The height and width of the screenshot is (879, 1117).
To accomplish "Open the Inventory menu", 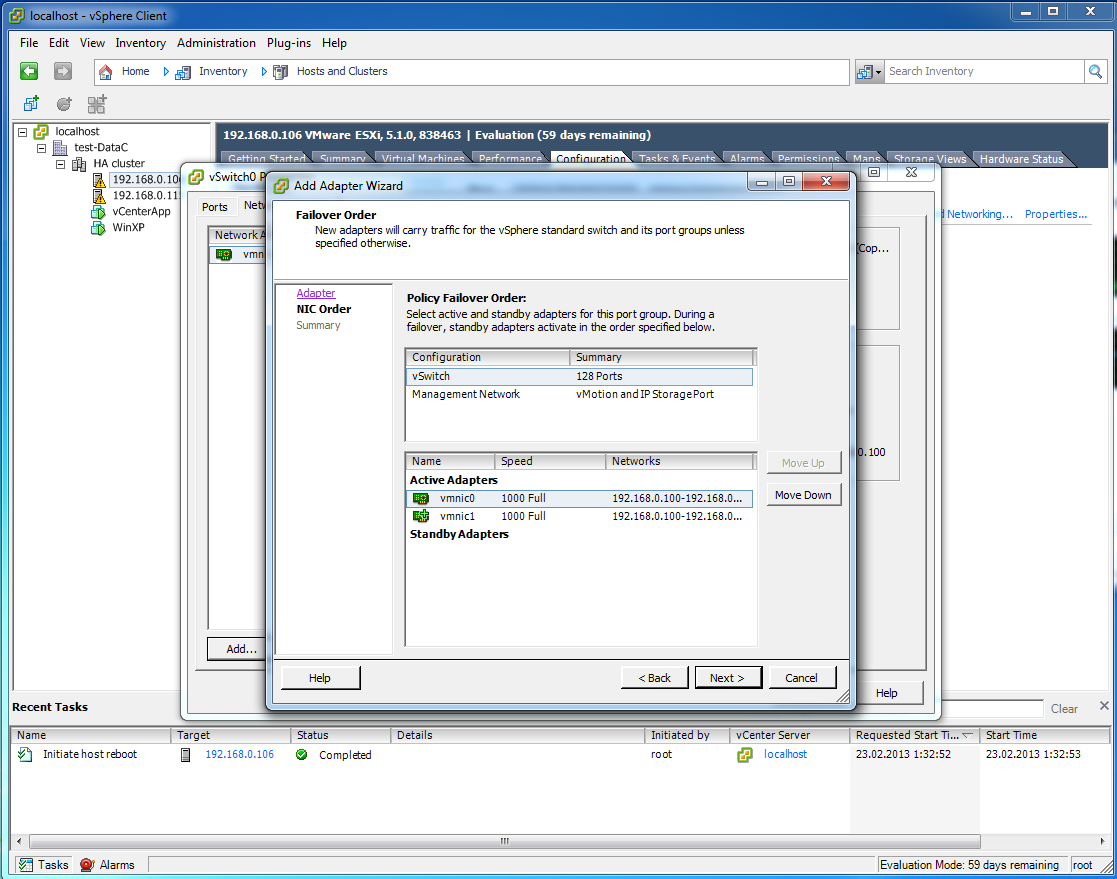I will point(140,43).
